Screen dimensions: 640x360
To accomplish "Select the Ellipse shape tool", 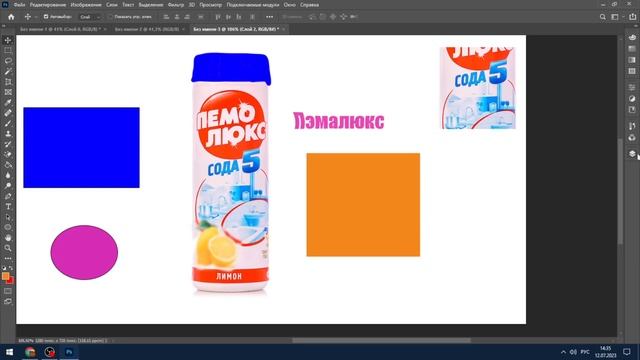I will click(x=8, y=227).
